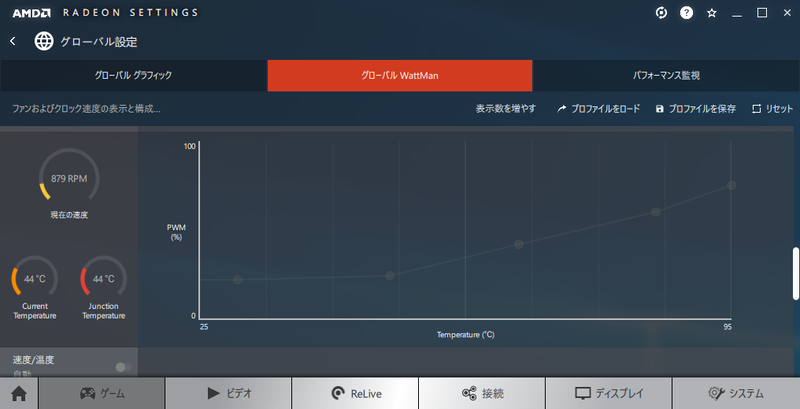Click the 速度/温度 label

click(x=34, y=360)
